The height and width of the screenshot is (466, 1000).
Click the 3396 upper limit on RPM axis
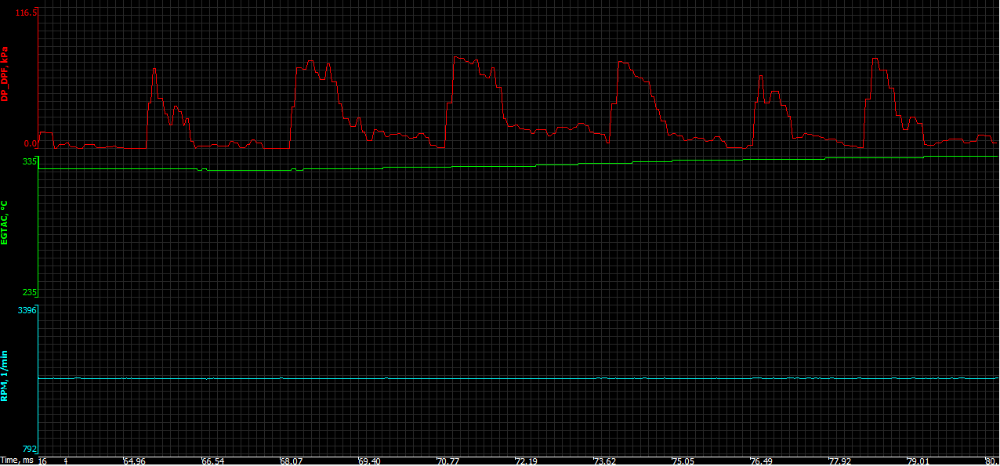point(27,311)
